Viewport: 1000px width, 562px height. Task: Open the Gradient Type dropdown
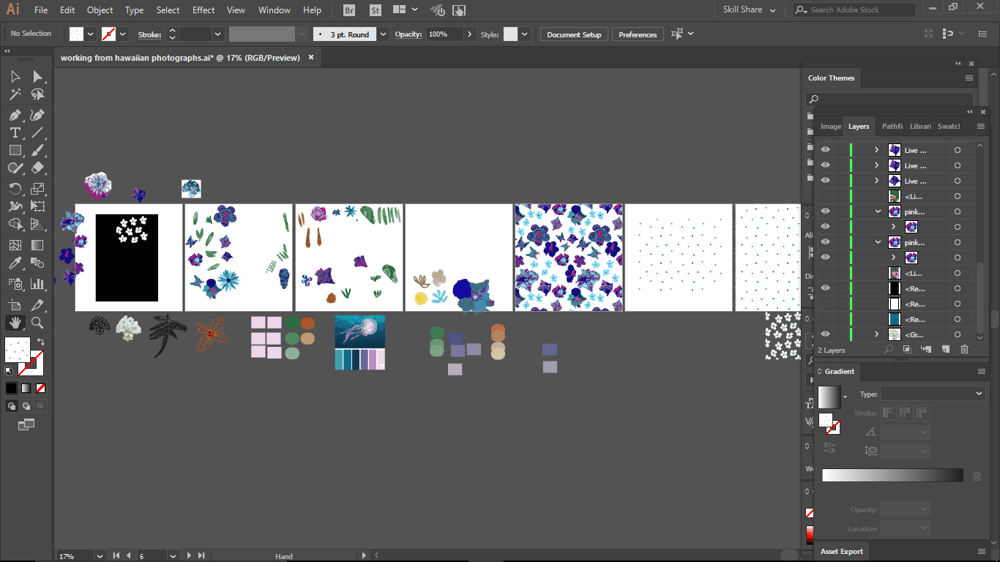[932, 394]
